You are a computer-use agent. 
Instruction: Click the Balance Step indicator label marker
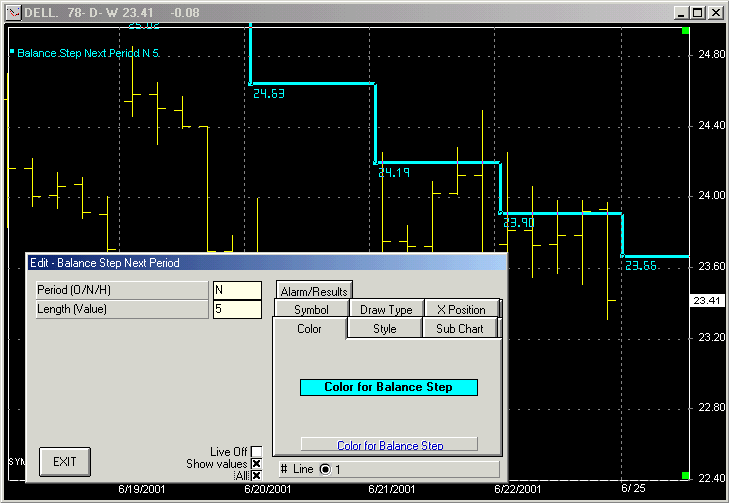(12, 52)
